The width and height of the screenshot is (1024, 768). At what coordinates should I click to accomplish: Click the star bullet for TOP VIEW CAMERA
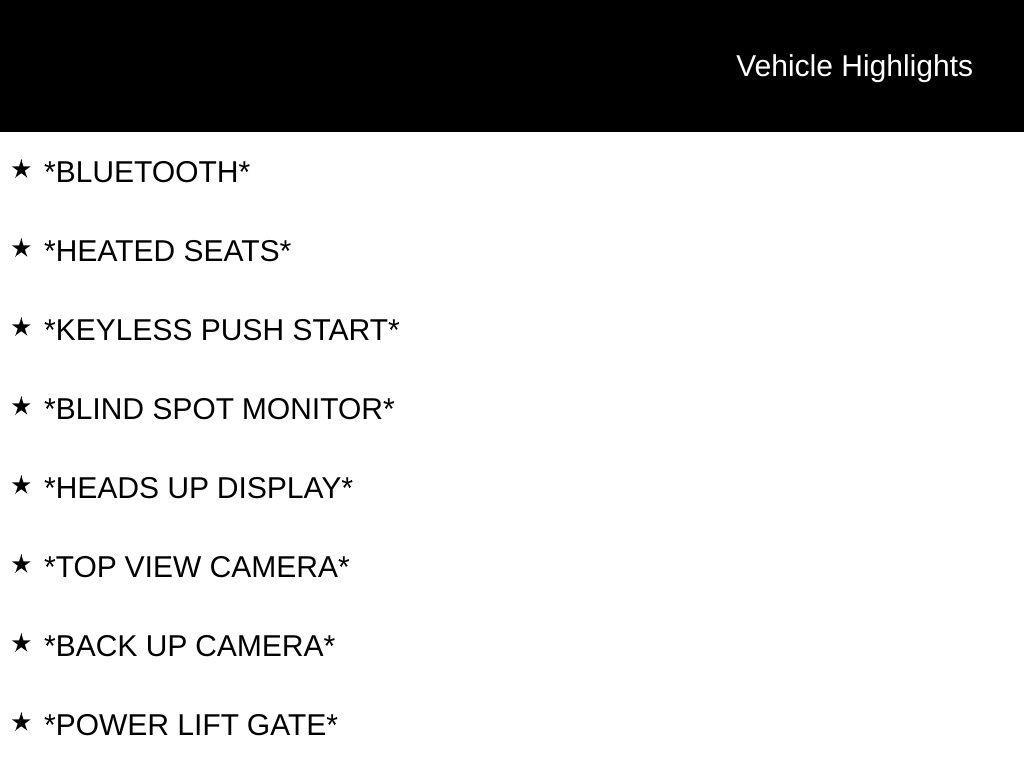point(21,564)
